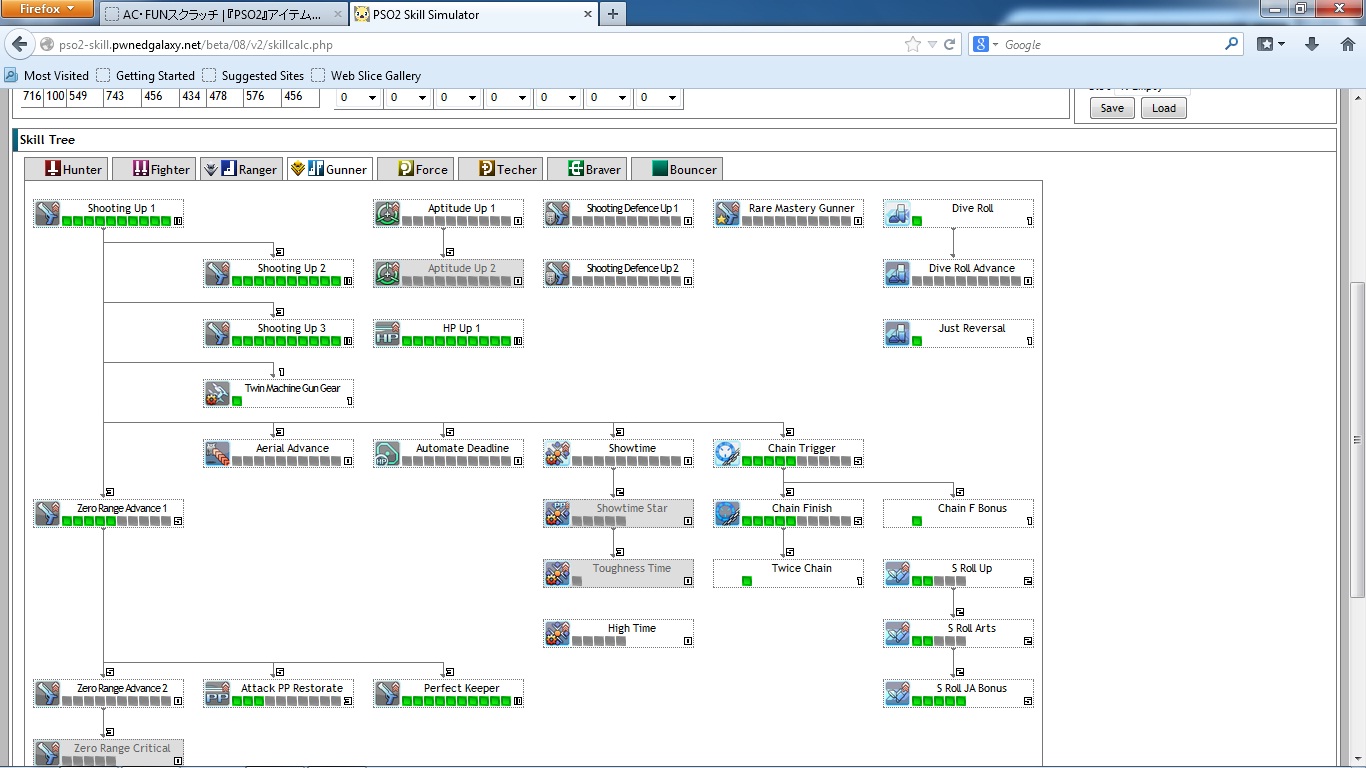The height and width of the screenshot is (768, 1366).
Task: Click the Chain Finish skill icon
Action: tap(728, 514)
